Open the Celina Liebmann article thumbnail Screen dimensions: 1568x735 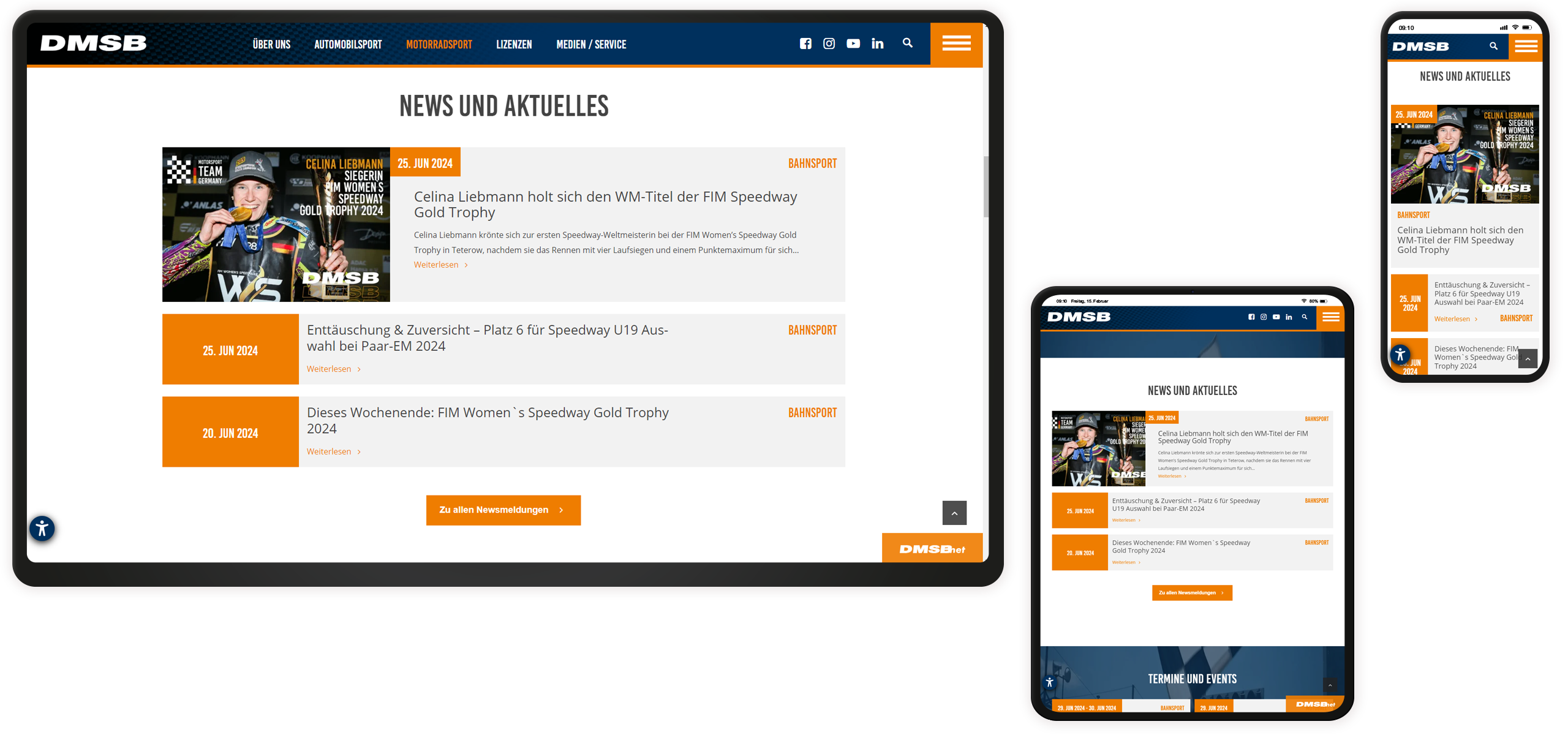[276, 224]
